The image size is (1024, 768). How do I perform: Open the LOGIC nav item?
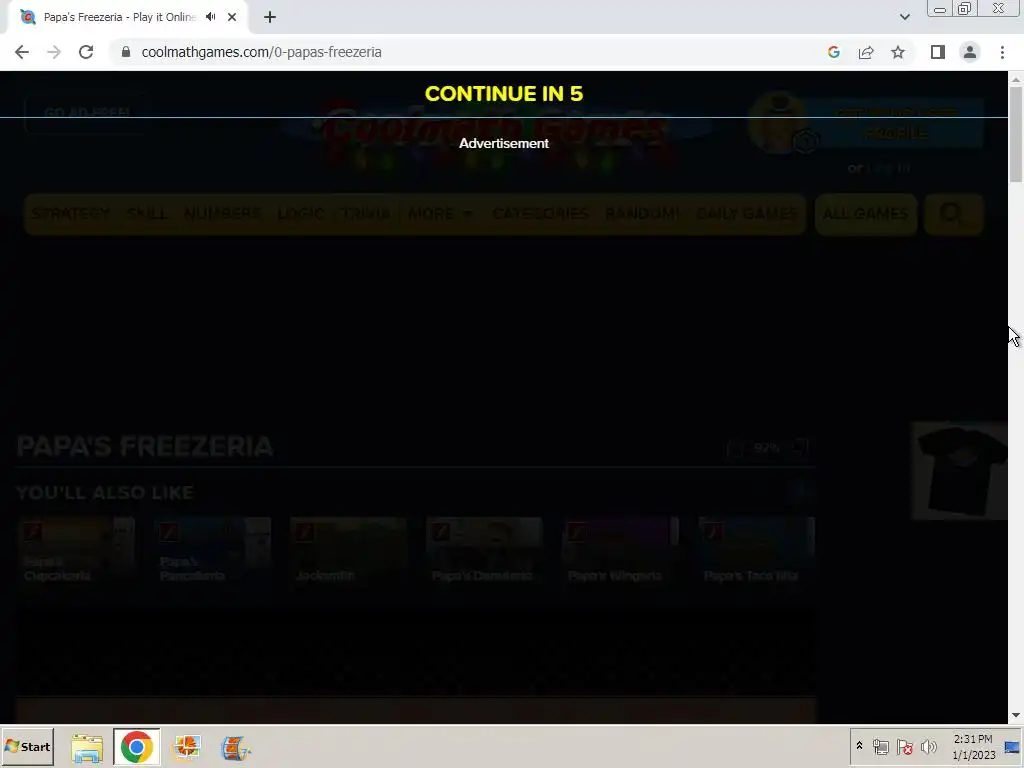300,214
